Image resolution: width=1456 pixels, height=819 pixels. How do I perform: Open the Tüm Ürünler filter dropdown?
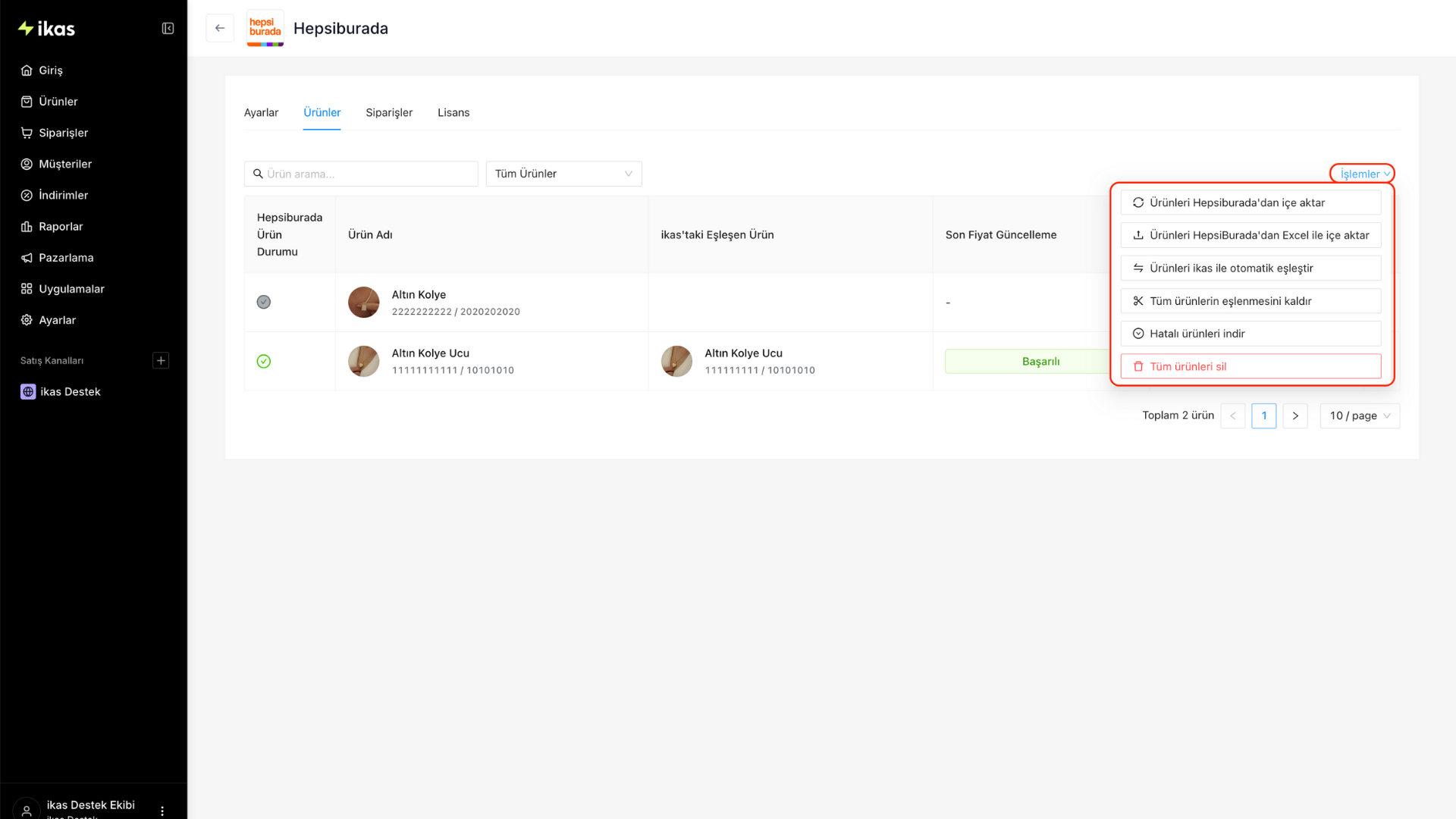[x=563, y=174]
